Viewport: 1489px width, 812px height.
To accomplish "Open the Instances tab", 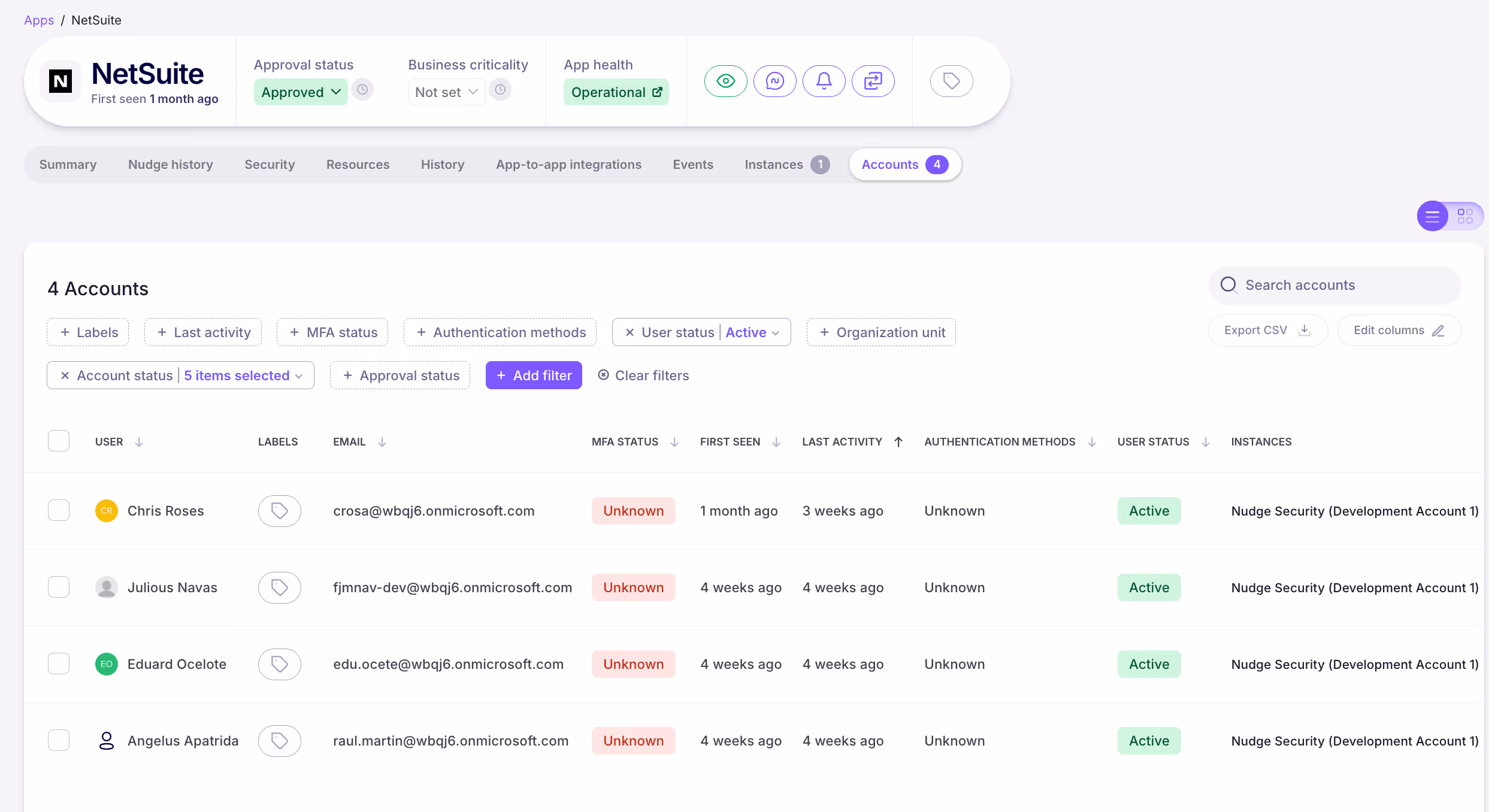I will pyautogui.click(x=774, y=164).
